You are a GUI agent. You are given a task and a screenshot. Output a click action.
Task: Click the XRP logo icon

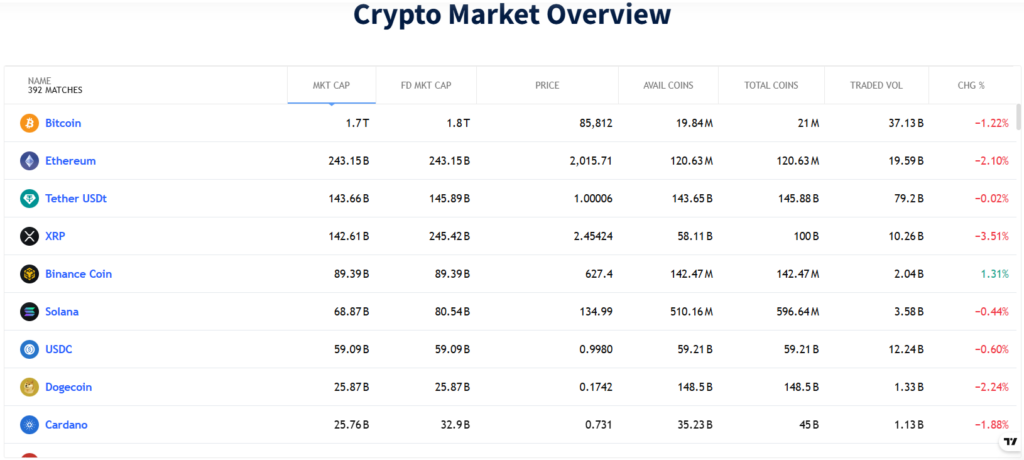point(29,236)
